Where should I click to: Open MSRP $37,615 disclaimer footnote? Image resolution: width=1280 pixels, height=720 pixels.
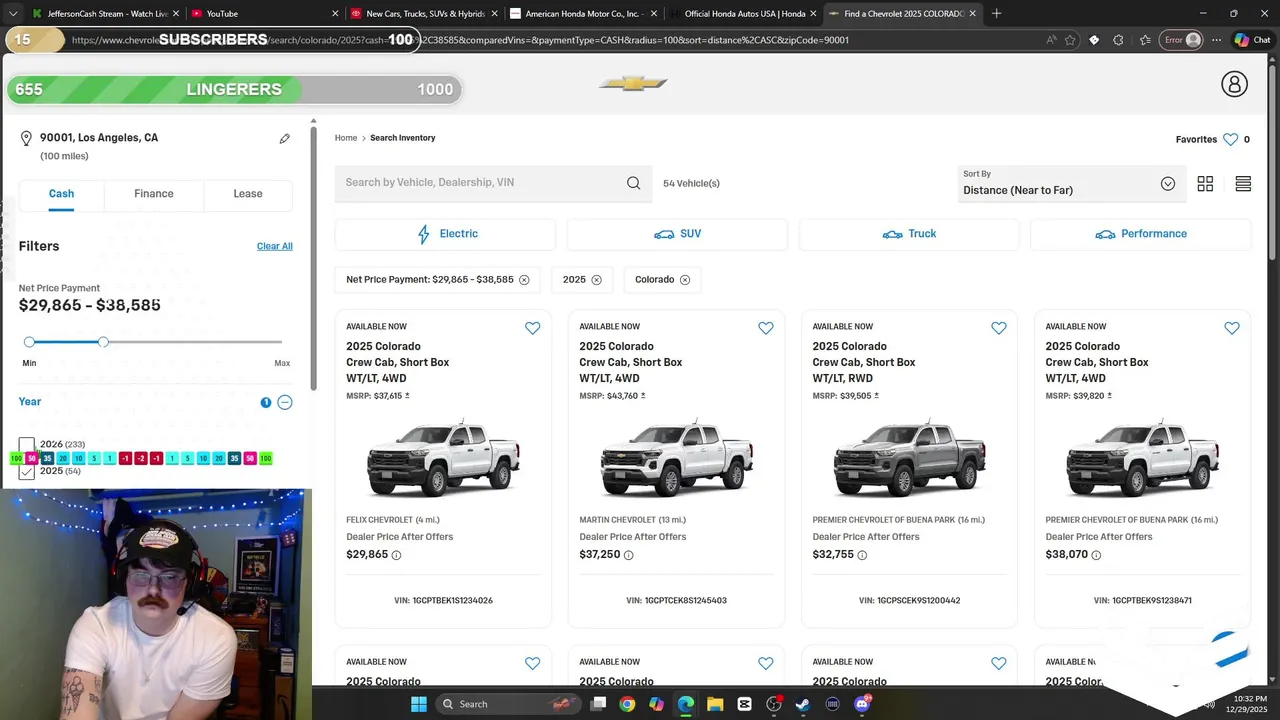pyautogui.click(x=407, y=396)
